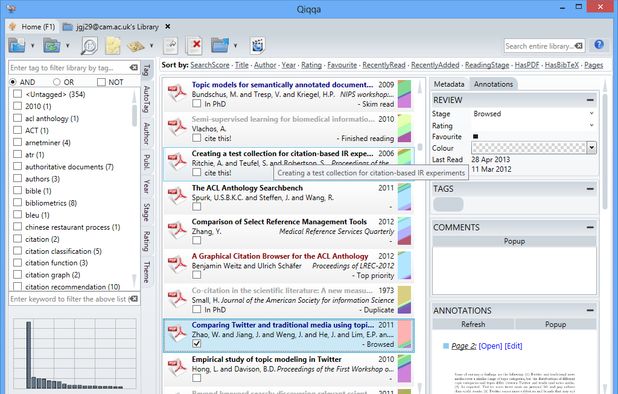Click colour strip of Topic models paper
Image resolution: width=618 pixels, height=394 pixels.
pyautogui.click(x=404, y=94)
